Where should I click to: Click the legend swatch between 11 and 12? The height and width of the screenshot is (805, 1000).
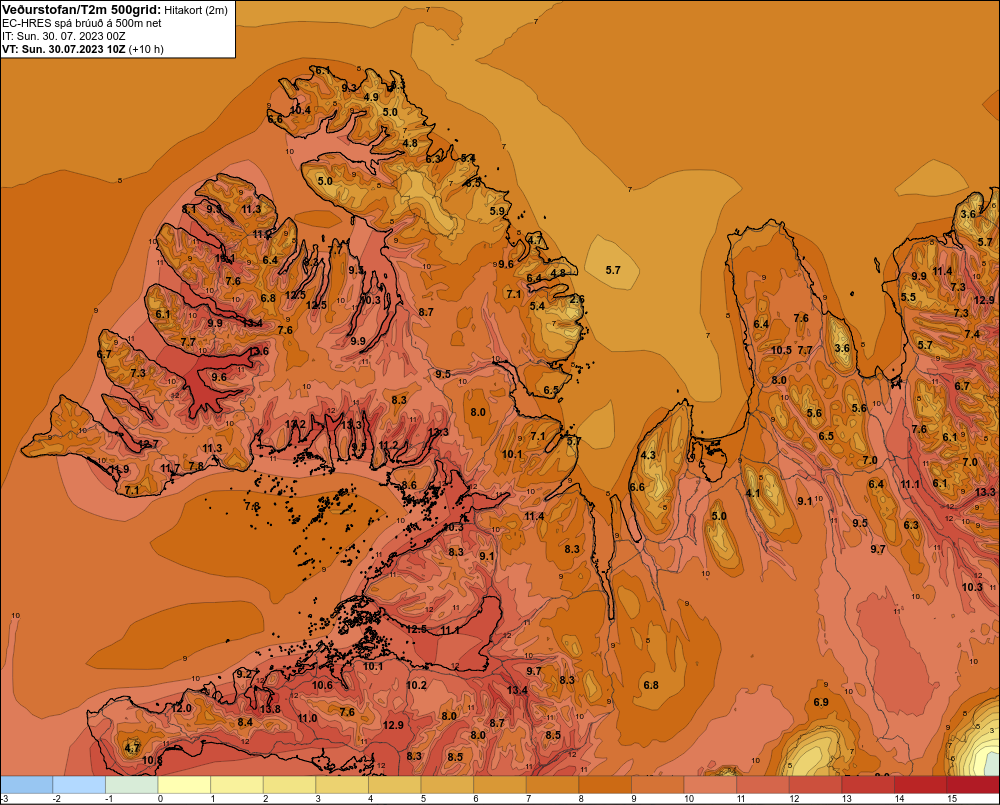tap(763, 785)
